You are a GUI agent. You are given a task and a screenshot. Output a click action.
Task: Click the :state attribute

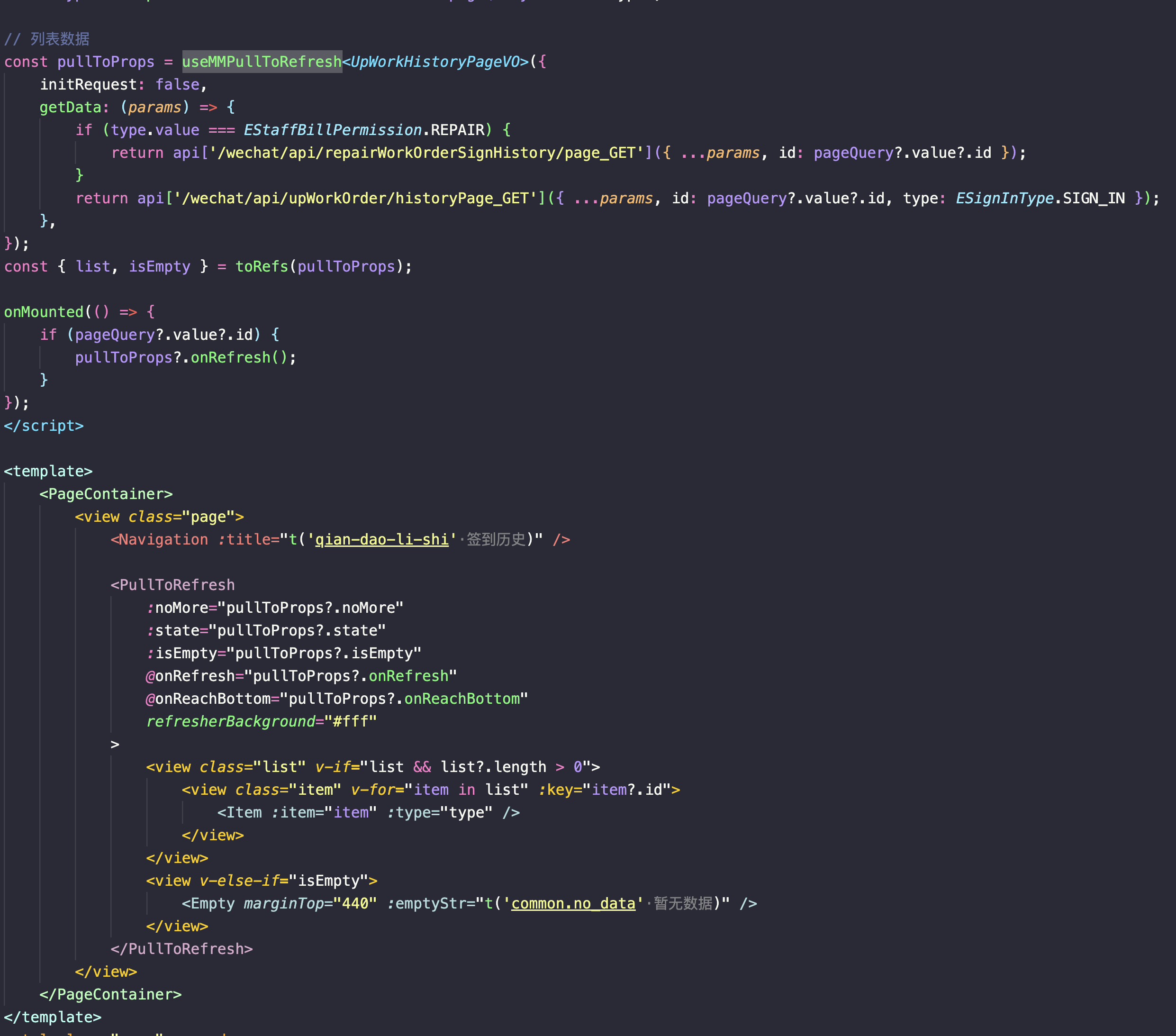coord(172,630)
